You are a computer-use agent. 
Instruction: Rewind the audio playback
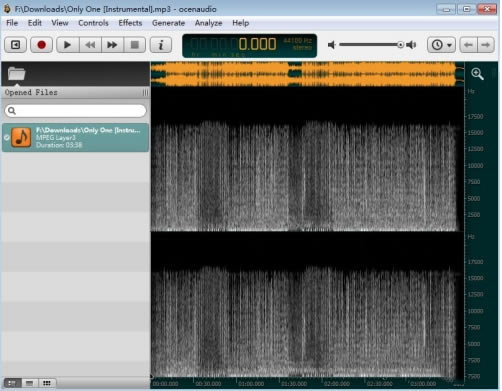pos(90,45)
